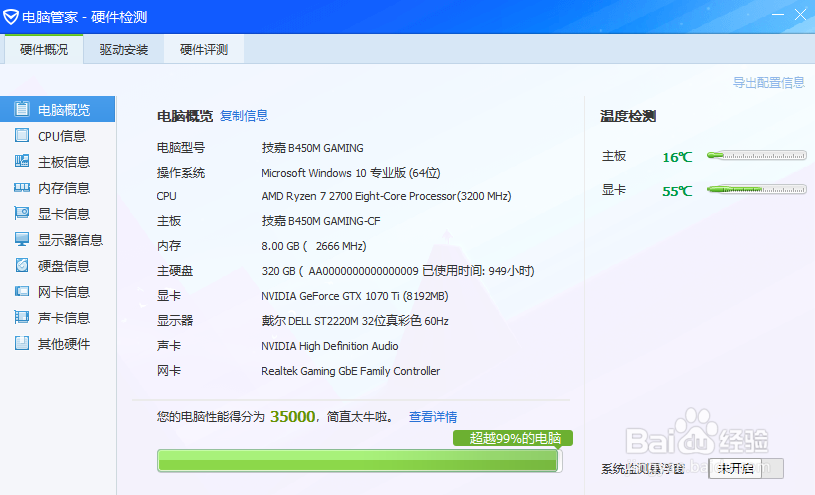Click the 显示器信息 monitor icon
The height and width of the screenshot is (495, 815).
click(x=22, y=239)
